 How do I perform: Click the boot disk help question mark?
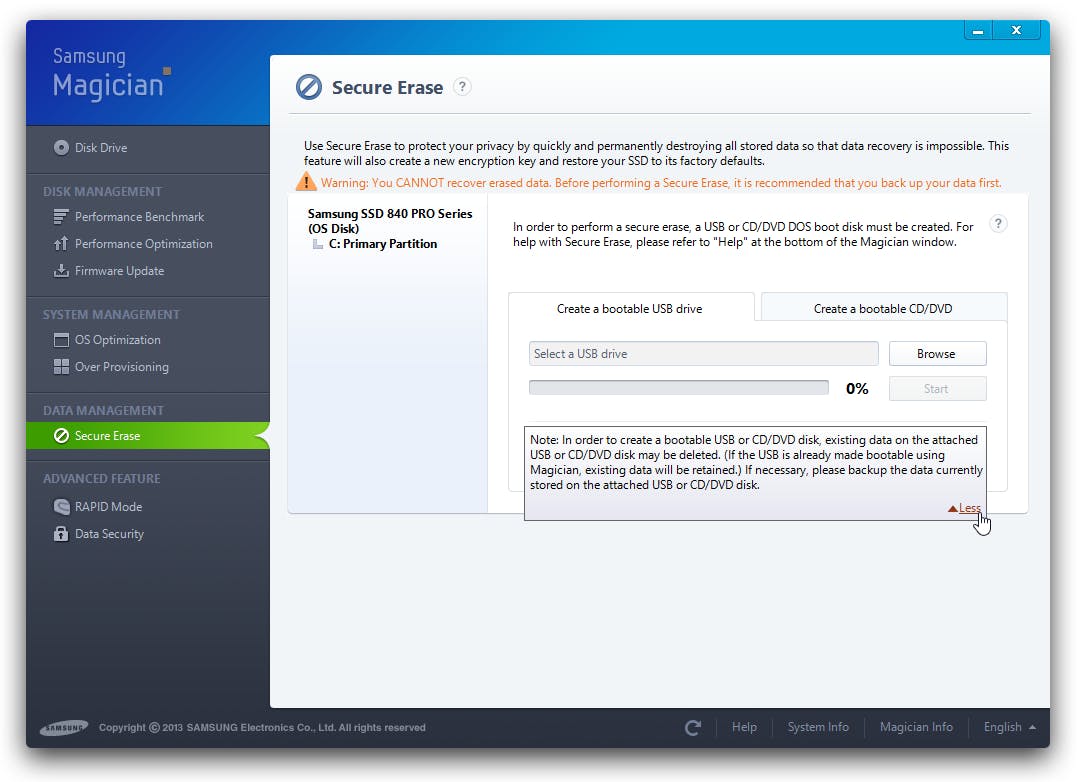(998, 223)
